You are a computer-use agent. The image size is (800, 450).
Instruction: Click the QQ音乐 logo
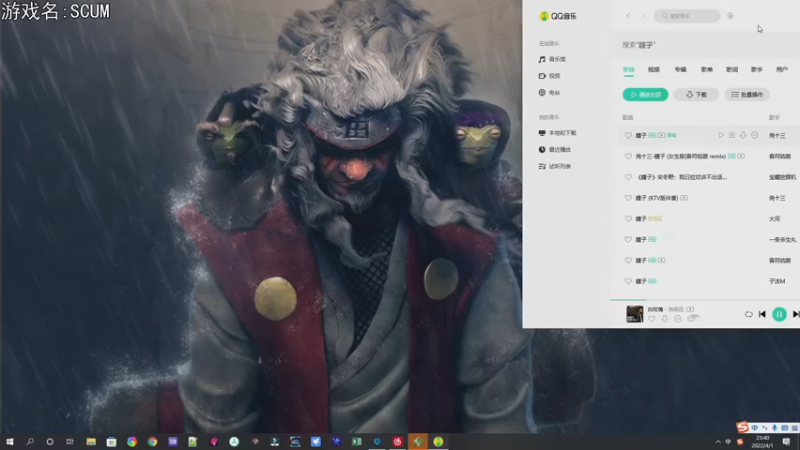click(558, 16)
